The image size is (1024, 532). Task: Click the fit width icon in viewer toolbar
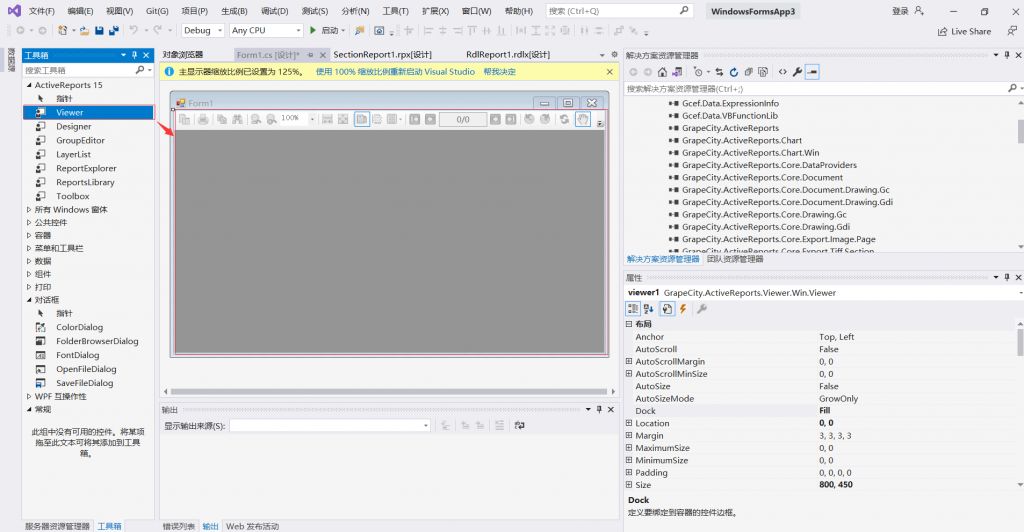tap(327, 119)
